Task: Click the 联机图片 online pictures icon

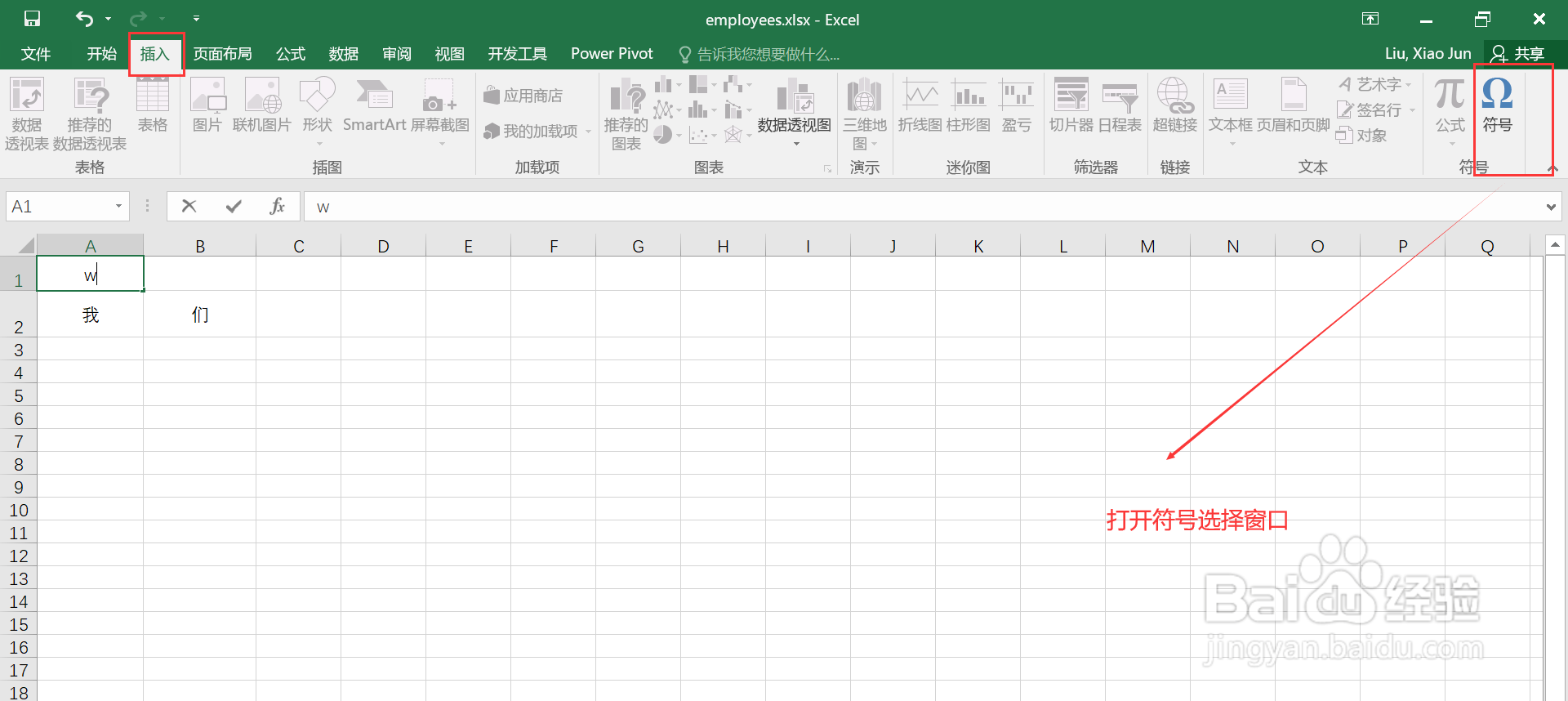Action: 262,105
